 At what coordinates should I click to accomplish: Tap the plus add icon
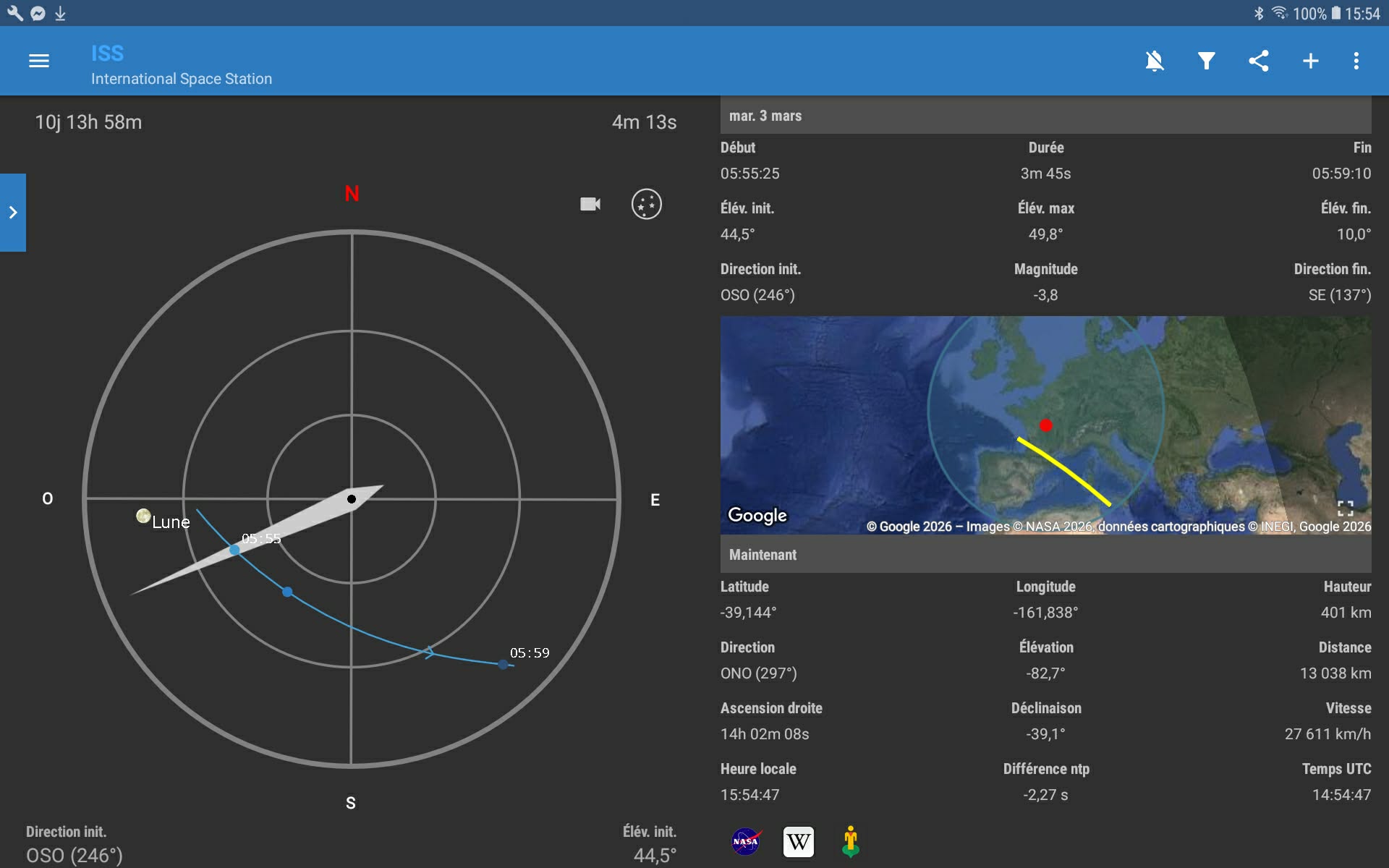(1310, 61)
